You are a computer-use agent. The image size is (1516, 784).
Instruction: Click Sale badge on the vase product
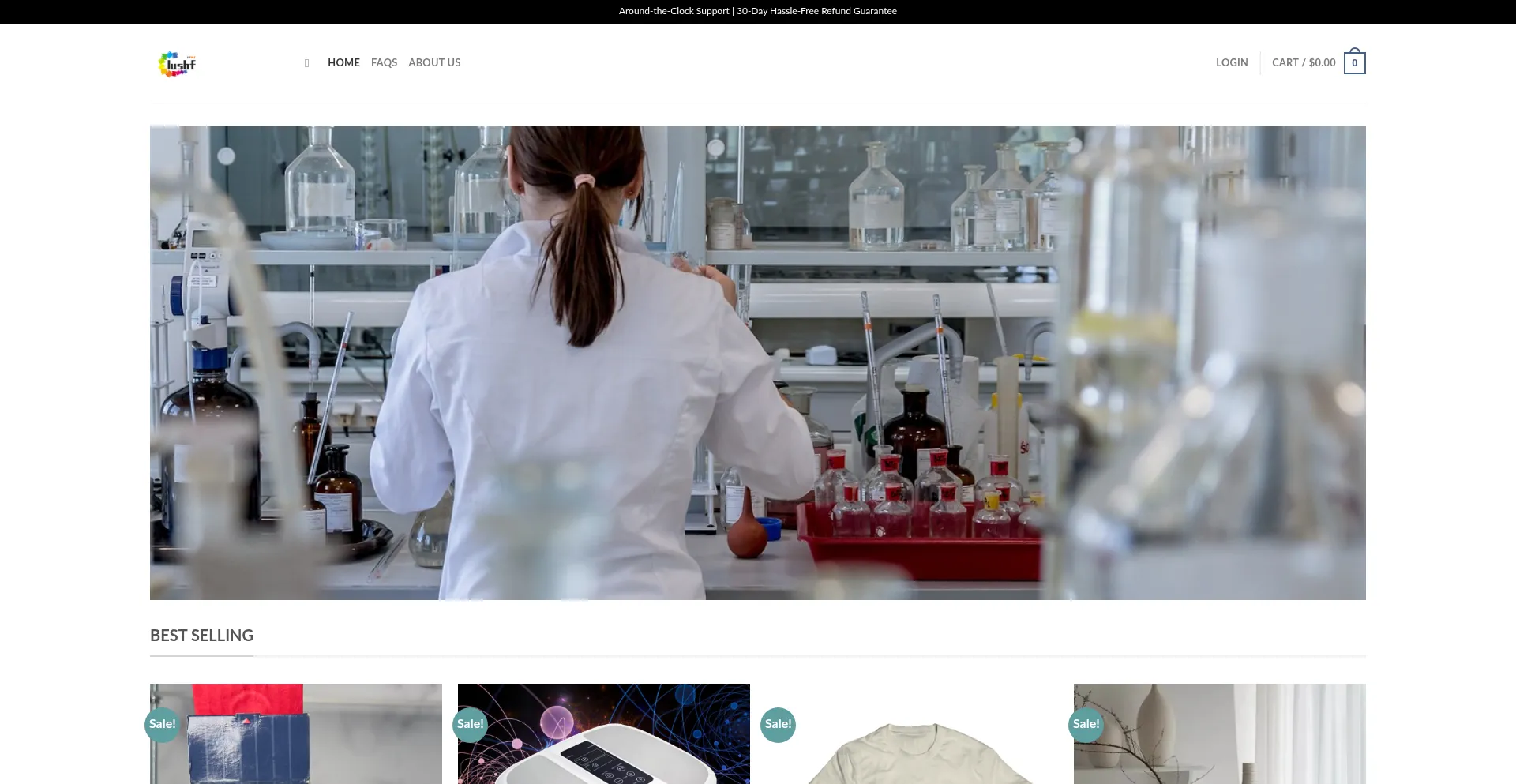(1086, 724)
